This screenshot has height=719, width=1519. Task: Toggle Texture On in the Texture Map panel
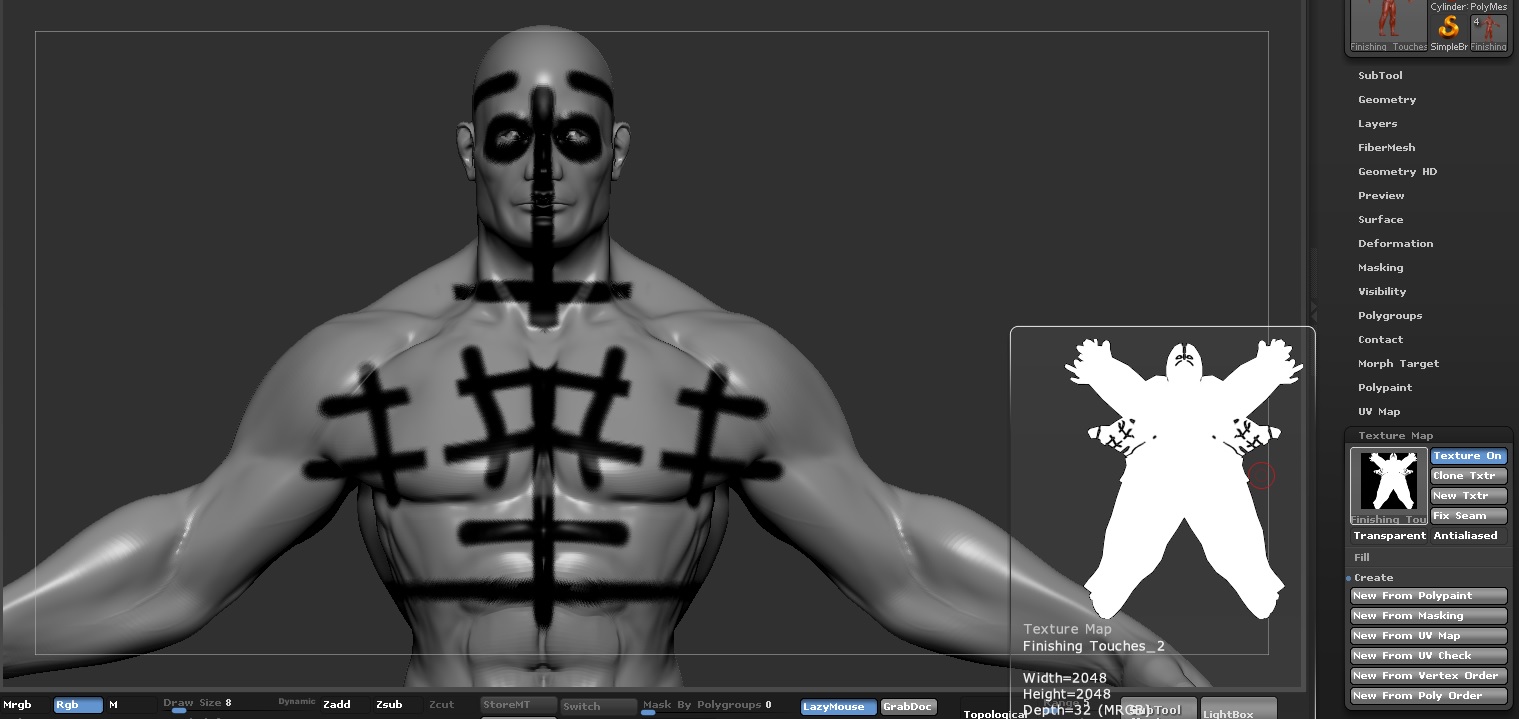(x=1468, y=455)
